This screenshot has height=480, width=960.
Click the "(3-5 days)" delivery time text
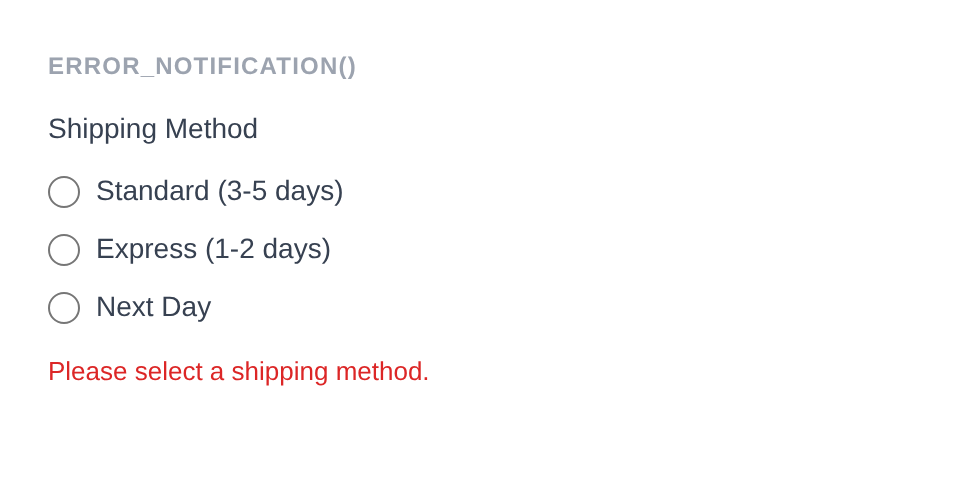[280, 191]
